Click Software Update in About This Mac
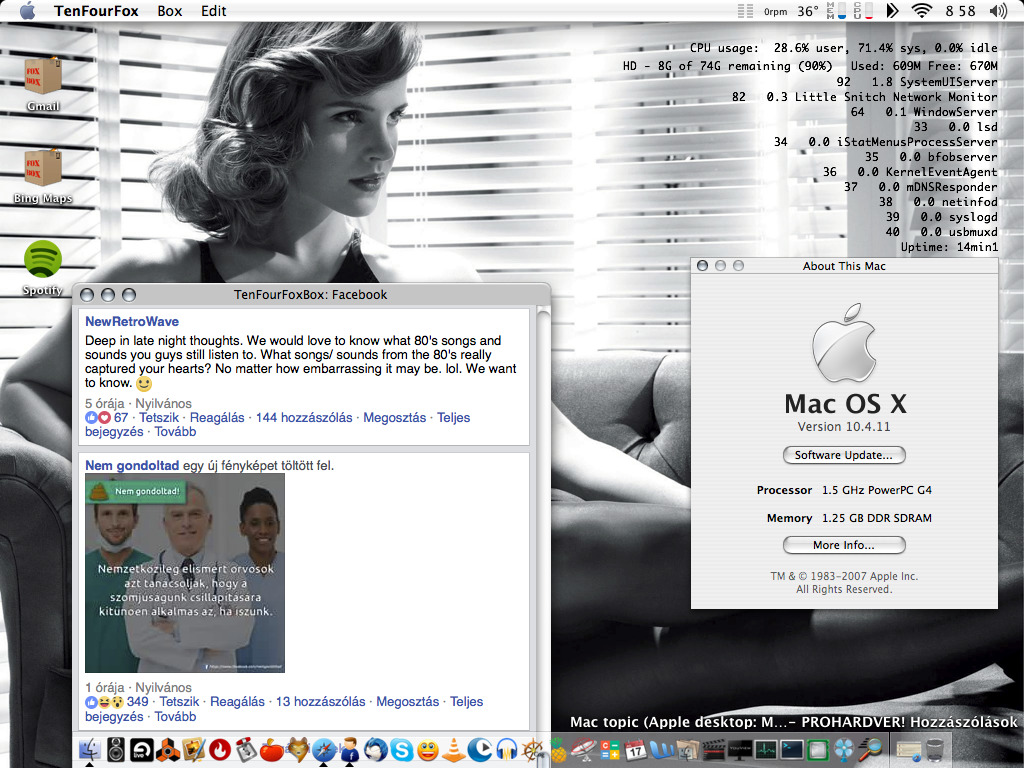Image resolution: width=1024 pixels, height=768 pixels. point(844,455)
